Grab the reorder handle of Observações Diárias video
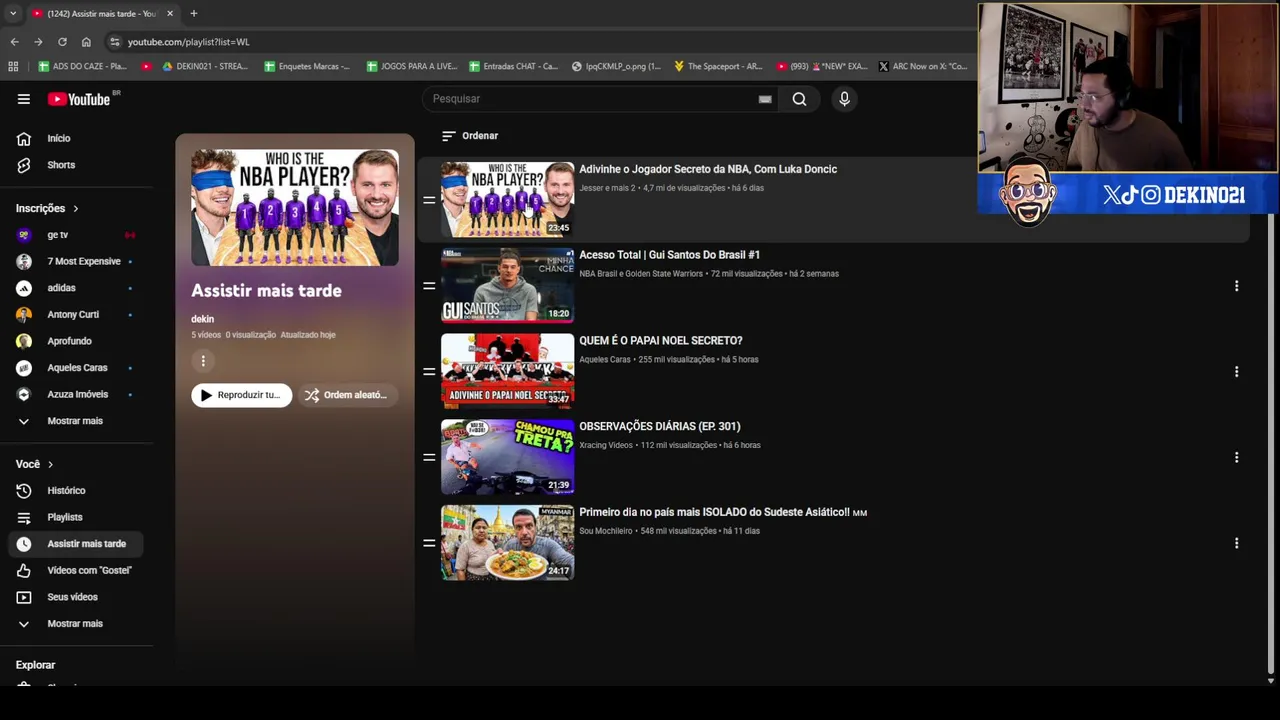 point(429,457)
